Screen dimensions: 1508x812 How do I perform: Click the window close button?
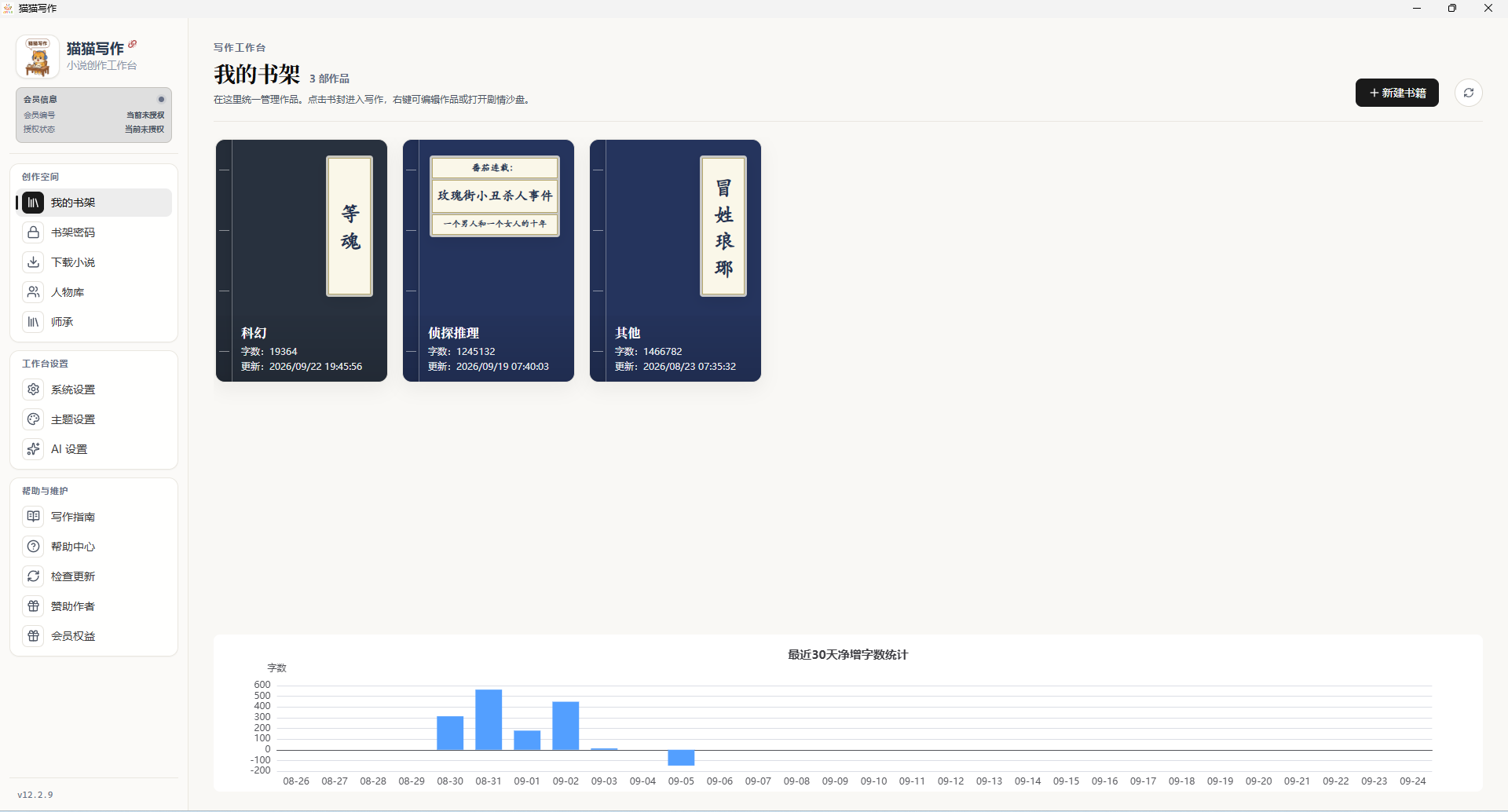[x=1488, y=8]
